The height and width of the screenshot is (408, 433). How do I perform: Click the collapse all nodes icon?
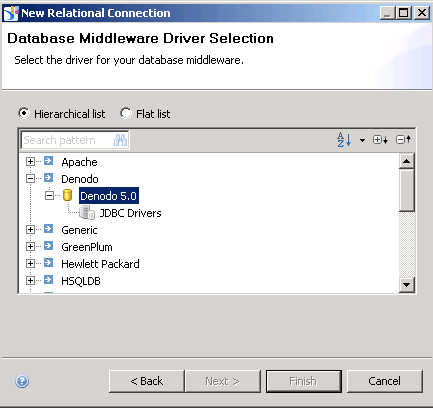pos(403,140)
